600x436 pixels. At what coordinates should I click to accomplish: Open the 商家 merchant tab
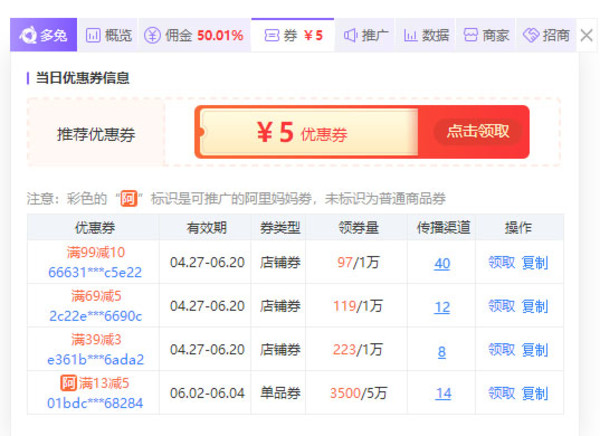pos(486,35)
